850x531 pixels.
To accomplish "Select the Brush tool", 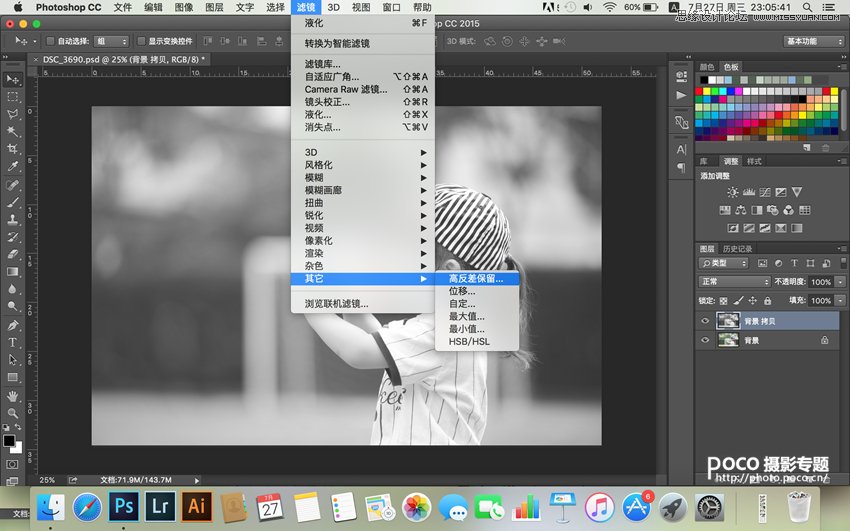I will [12, 203].
